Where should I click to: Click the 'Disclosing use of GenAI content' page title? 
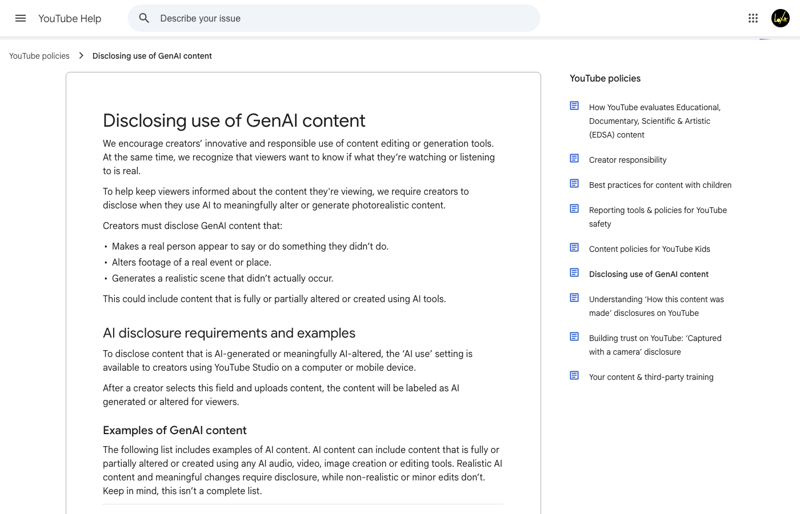pyautogui.click(x=234, y=120)
